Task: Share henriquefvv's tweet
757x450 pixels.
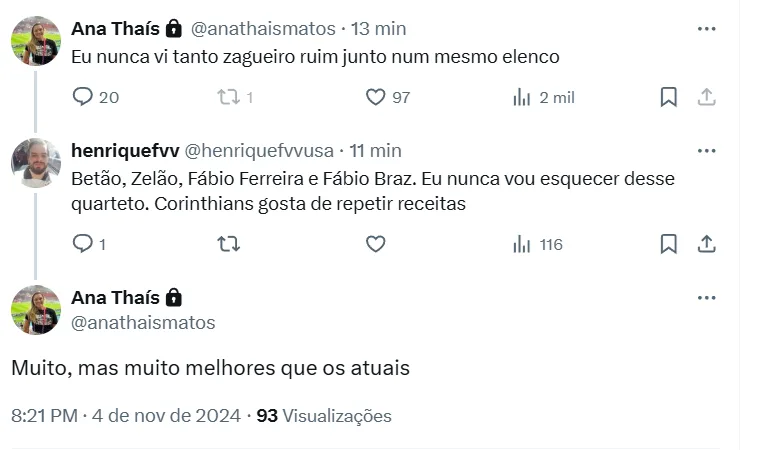Action: (x=706, y=244)
